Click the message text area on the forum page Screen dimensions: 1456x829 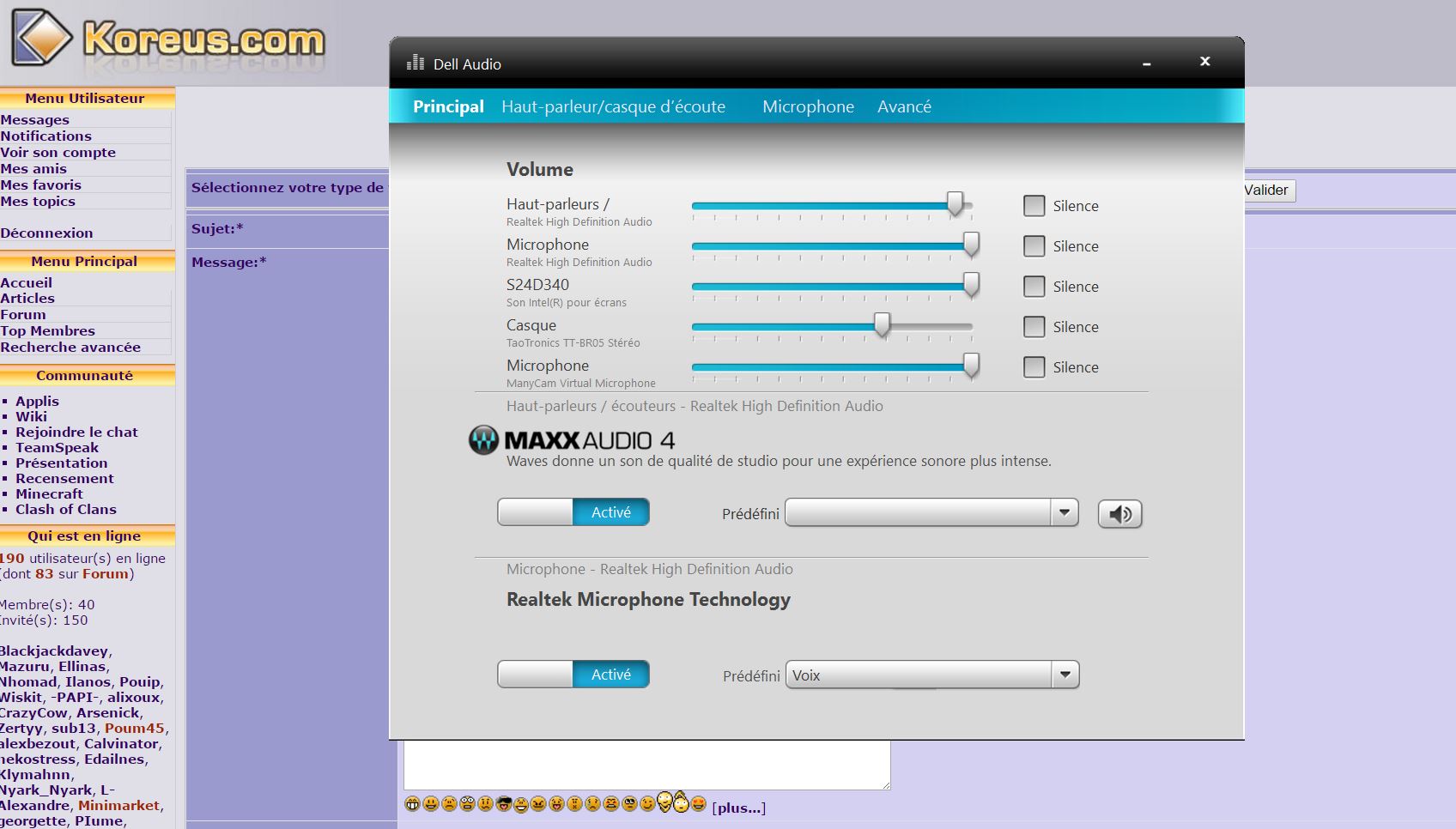647,765
